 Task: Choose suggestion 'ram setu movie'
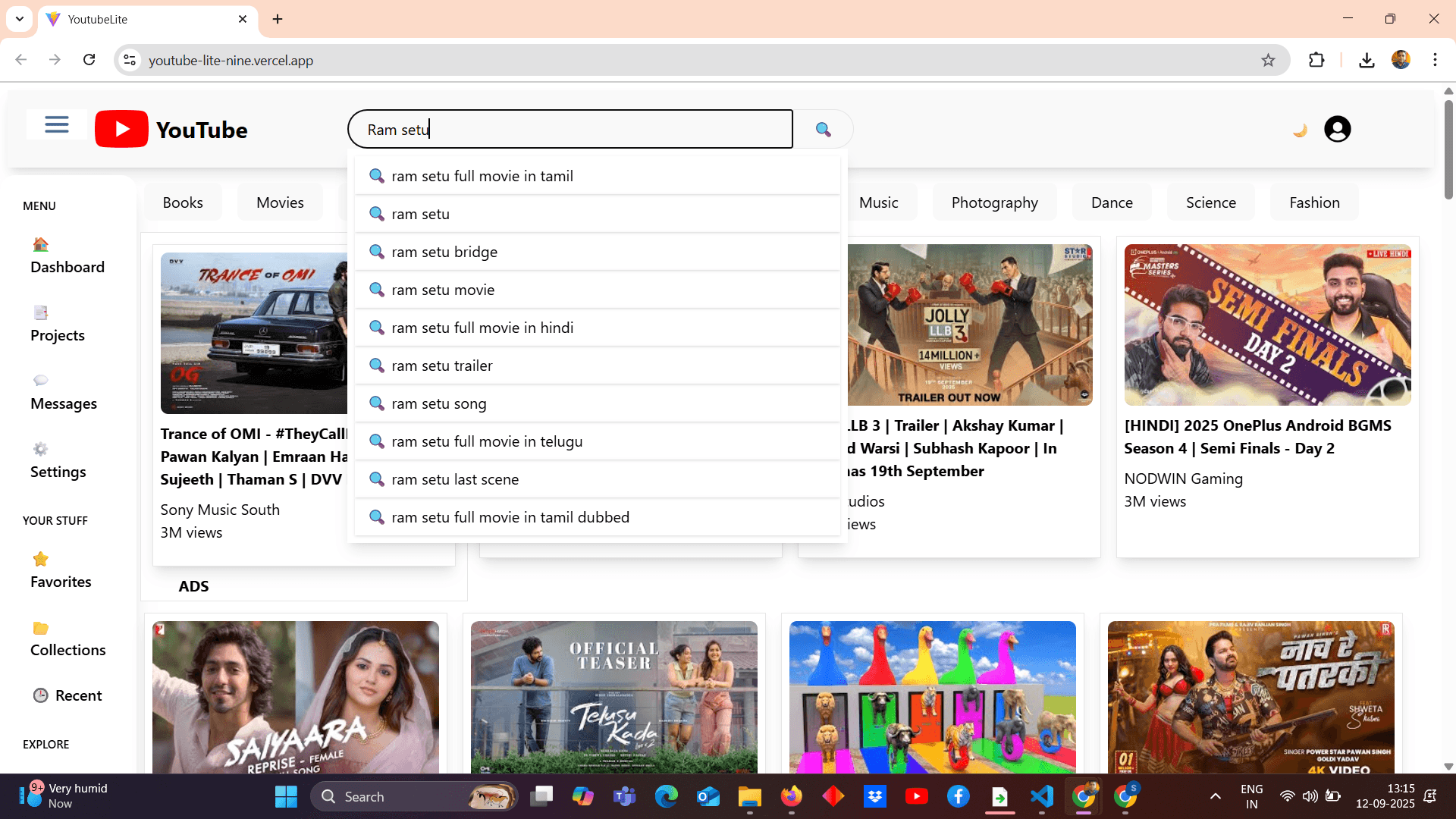click(x=598, y=290)
